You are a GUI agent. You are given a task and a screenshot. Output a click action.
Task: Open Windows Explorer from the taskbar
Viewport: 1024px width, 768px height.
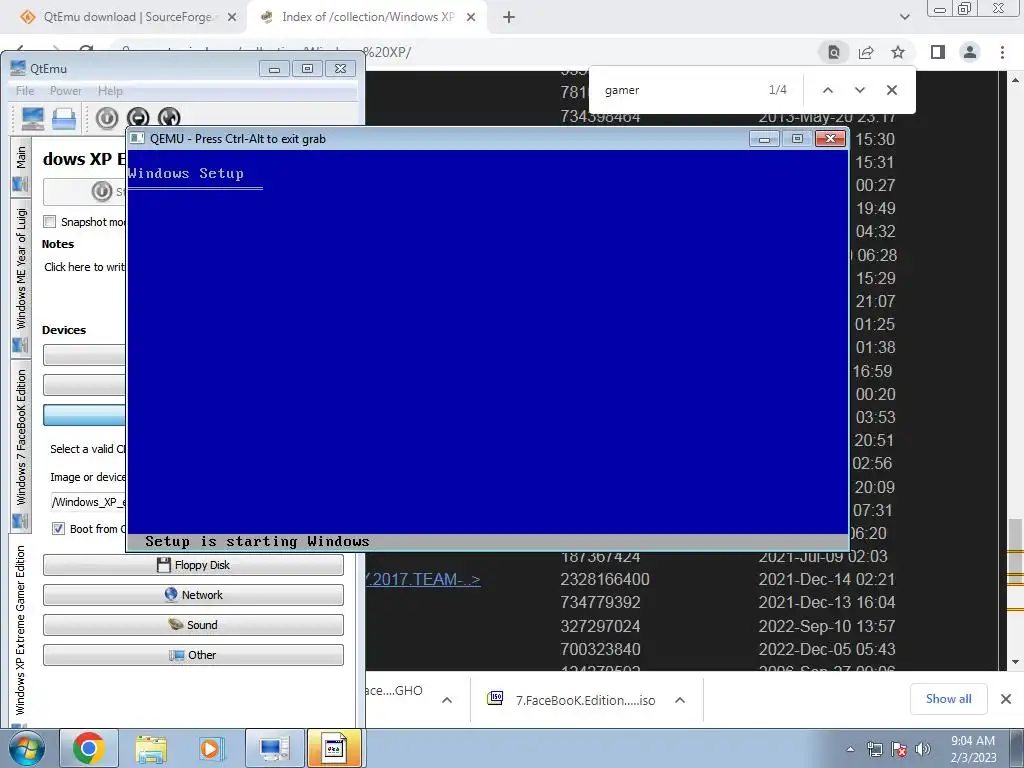151,748
